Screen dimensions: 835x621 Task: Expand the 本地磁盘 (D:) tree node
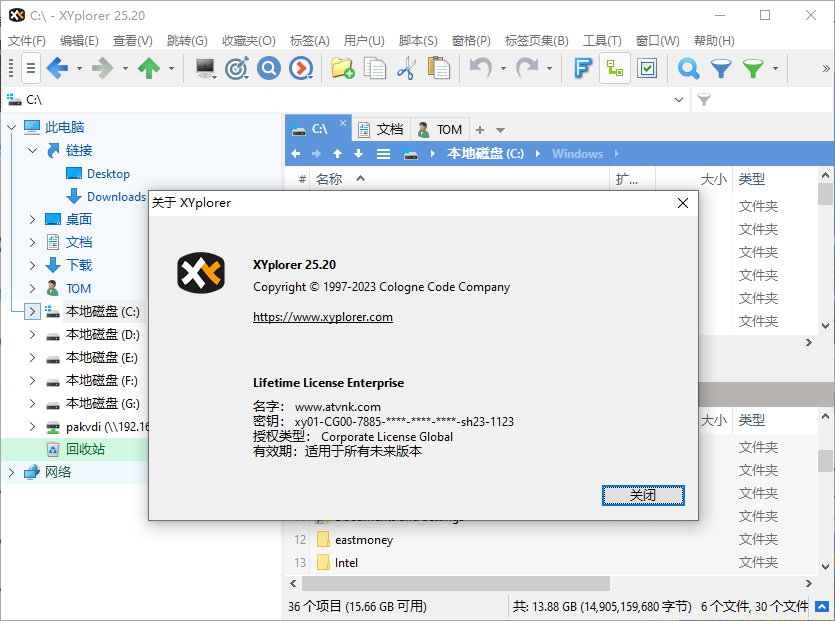[32, 334]
